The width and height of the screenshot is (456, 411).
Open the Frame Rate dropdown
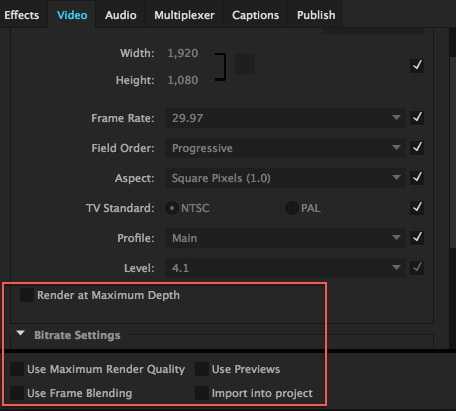pos(286,118)
